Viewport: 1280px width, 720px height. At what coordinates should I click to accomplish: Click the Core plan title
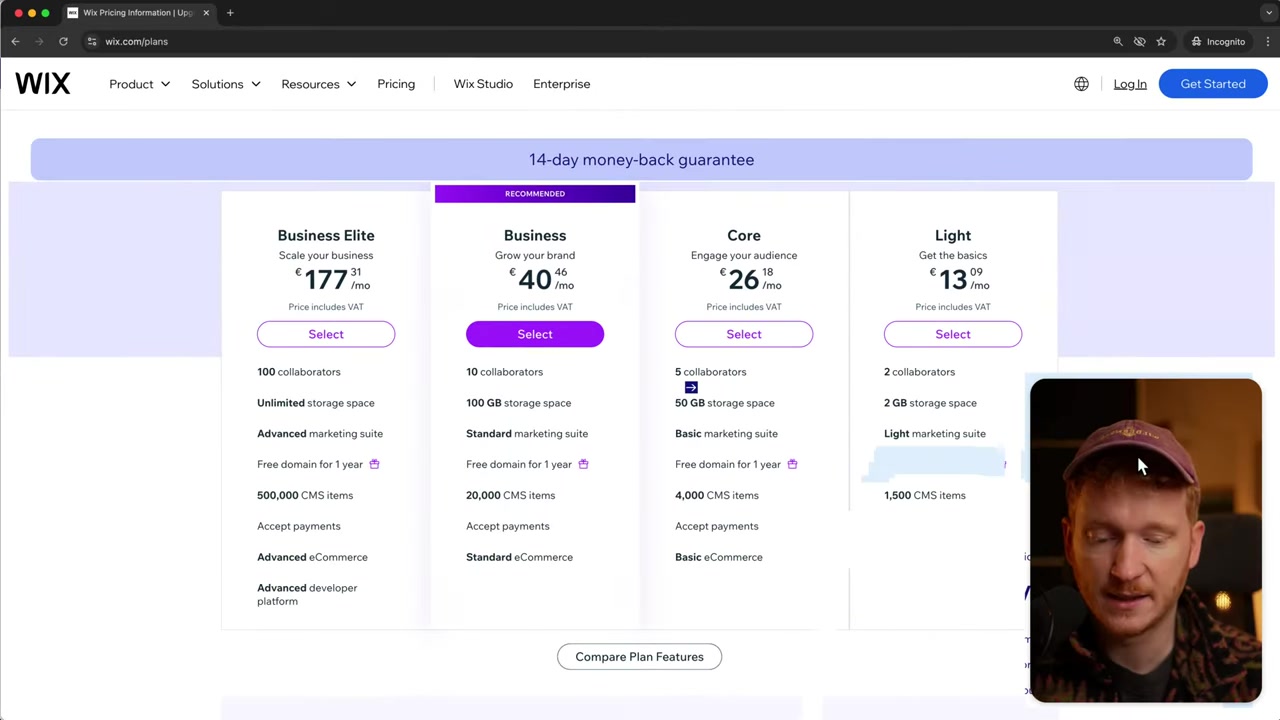tap(744, 235)
